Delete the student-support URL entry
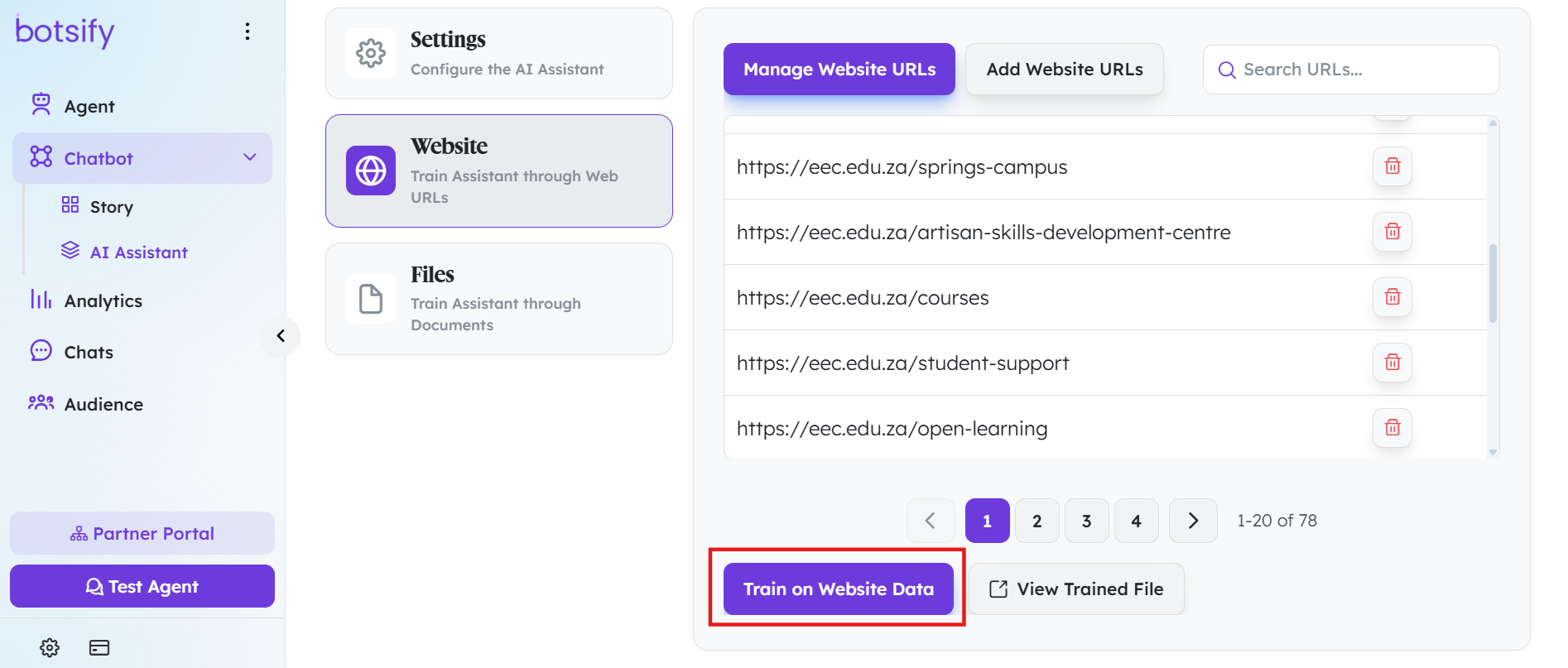 coord(1392,363)
